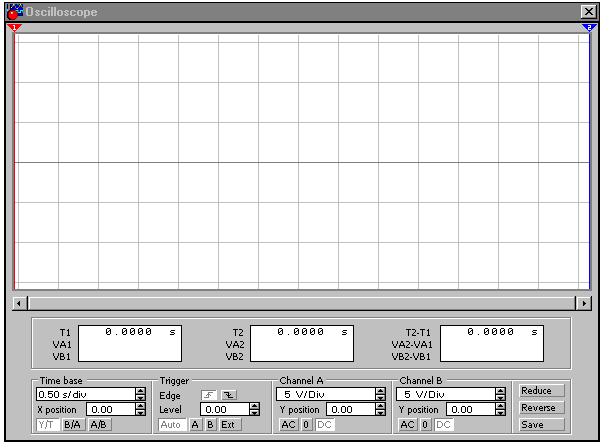Set Channel B coupling to 0
607x445 pixels.
pyautogui.click(x=425, y=424)
